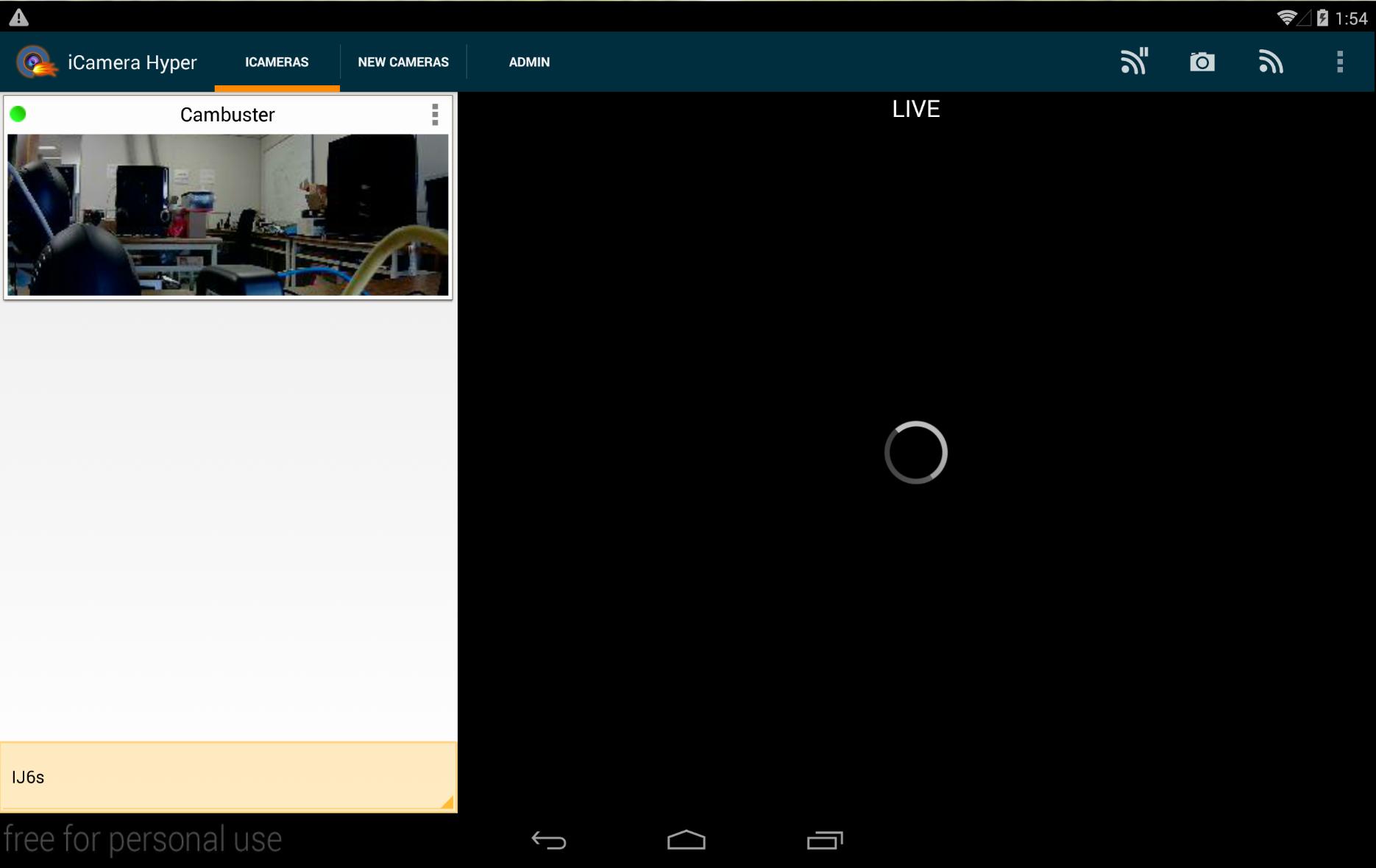1376x868 pixels.
Task: Tap the loading spinner in the live view
Action: coord(915,452)
